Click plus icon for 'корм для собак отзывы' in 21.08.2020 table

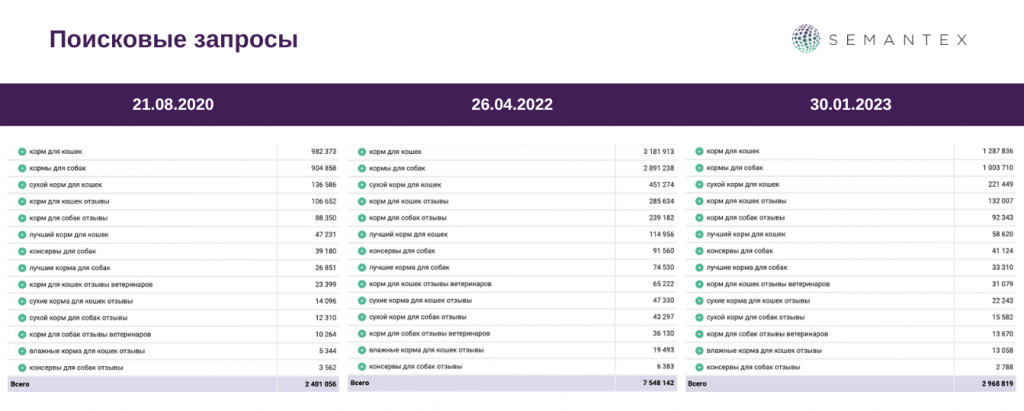pos(22,218)
